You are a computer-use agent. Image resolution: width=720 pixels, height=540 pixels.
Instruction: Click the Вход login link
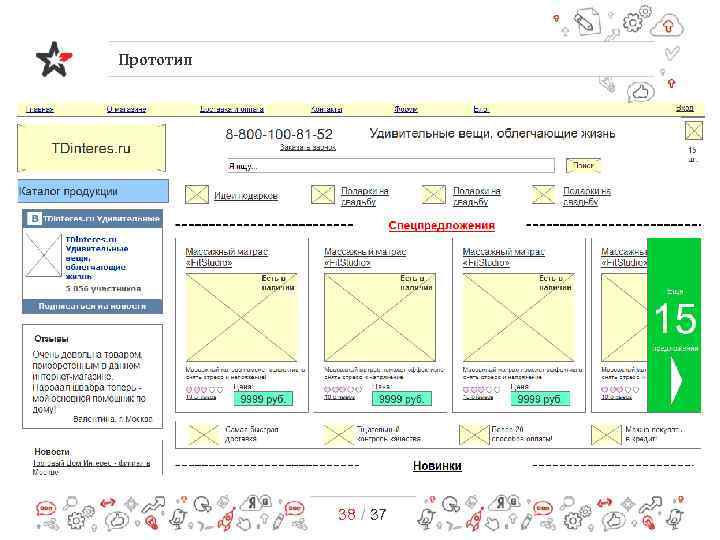[x=685, y=108]
